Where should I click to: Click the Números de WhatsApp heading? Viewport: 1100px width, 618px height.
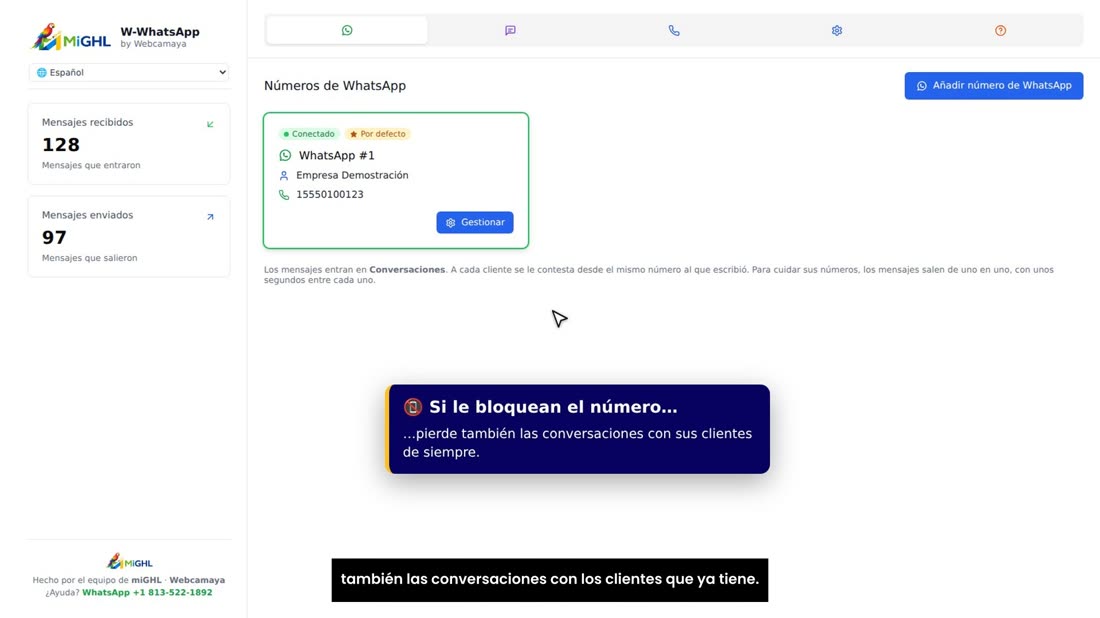[x=335, y=86]
